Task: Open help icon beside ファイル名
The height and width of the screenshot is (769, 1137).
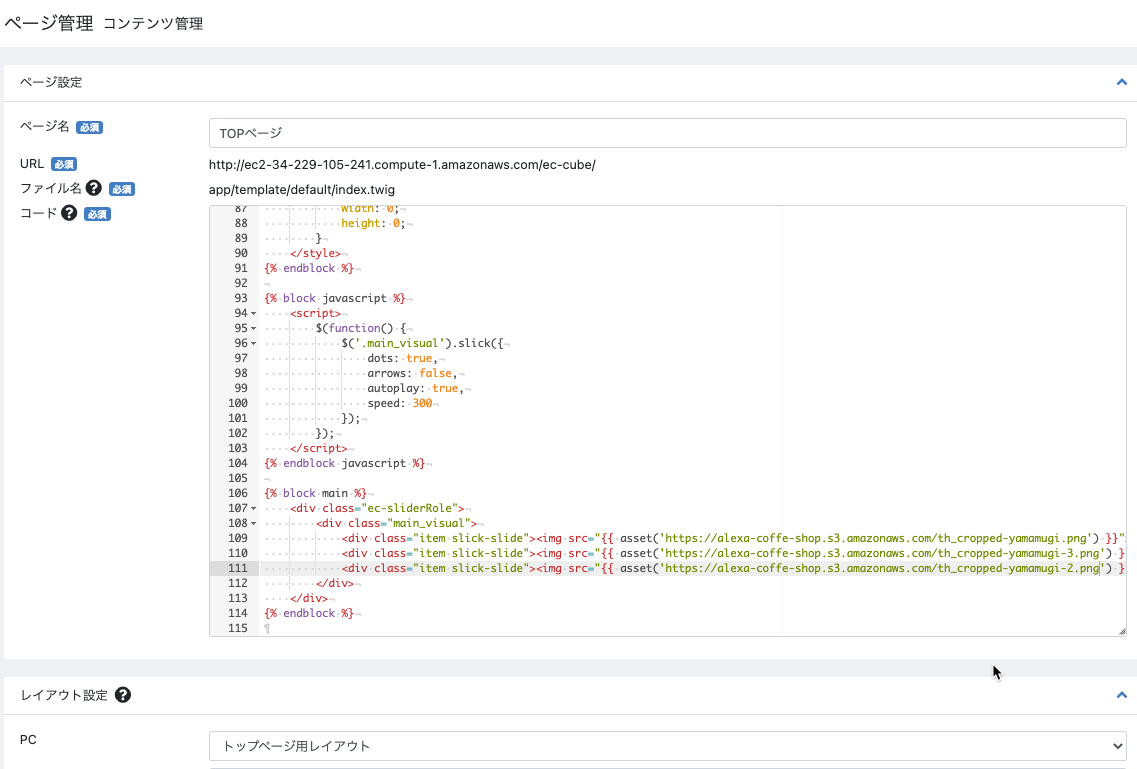Action: [94, 188]
